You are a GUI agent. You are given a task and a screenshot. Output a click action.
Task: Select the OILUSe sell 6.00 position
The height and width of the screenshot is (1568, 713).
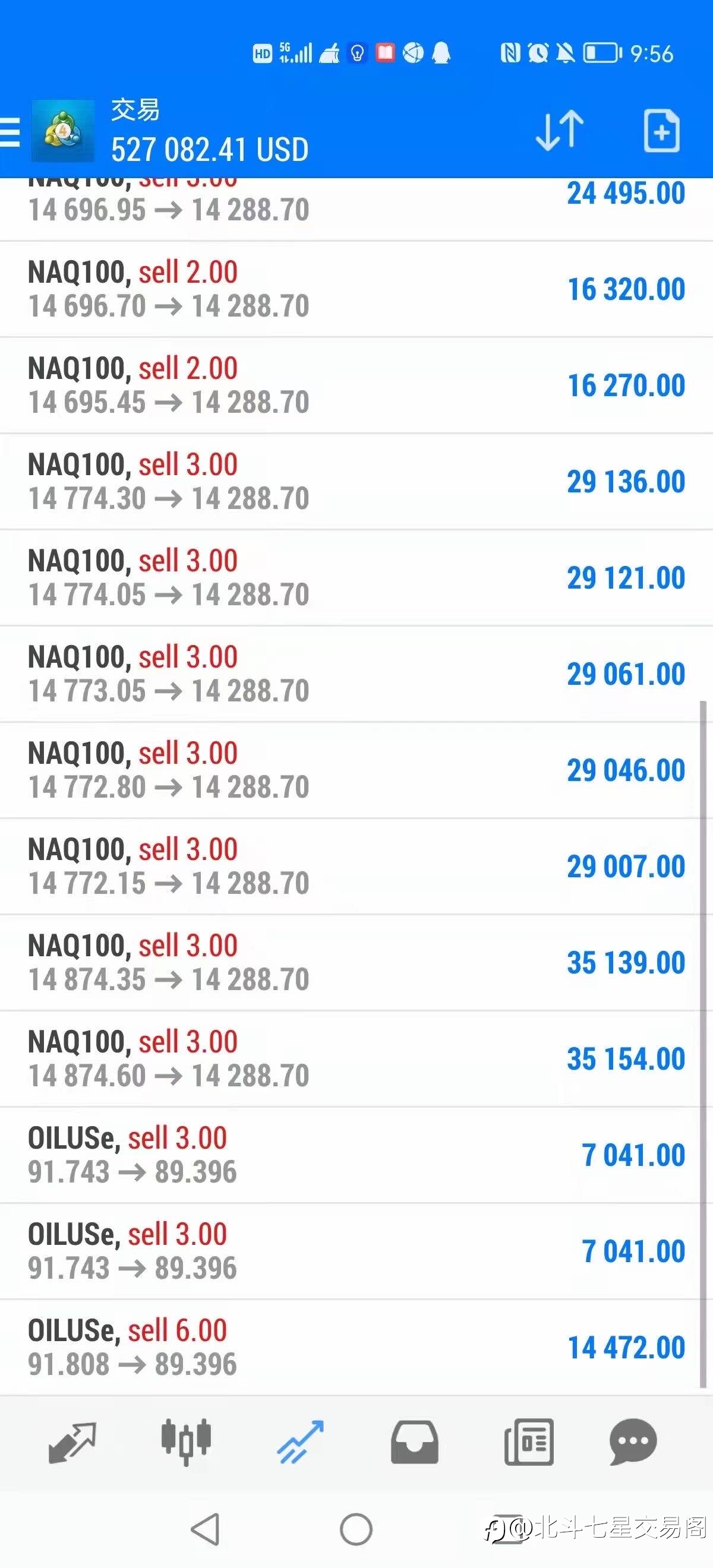point(356,1348)
